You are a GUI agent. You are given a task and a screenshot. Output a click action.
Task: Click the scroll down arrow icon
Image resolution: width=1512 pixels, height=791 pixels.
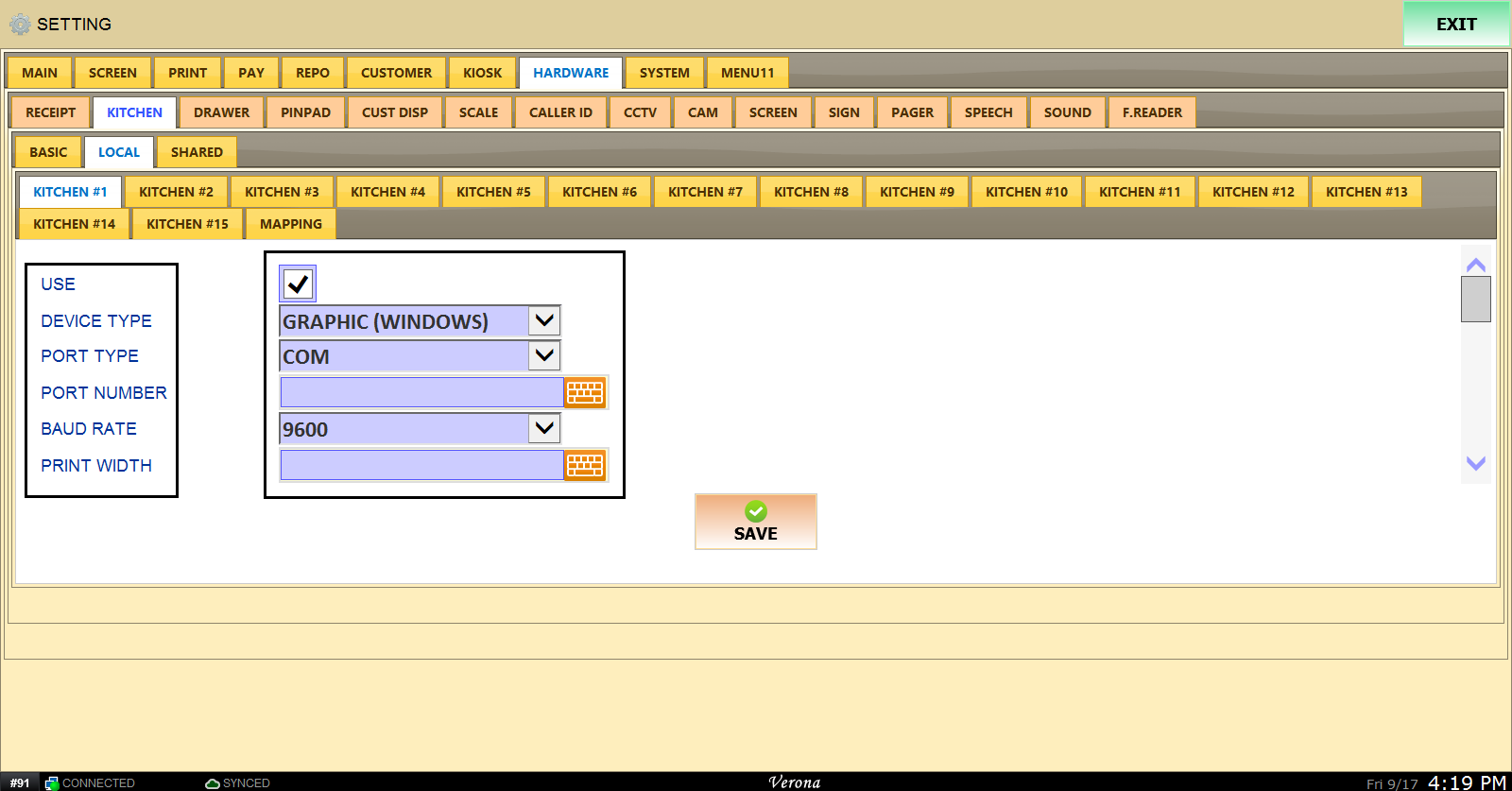(x=1476, y=463)
